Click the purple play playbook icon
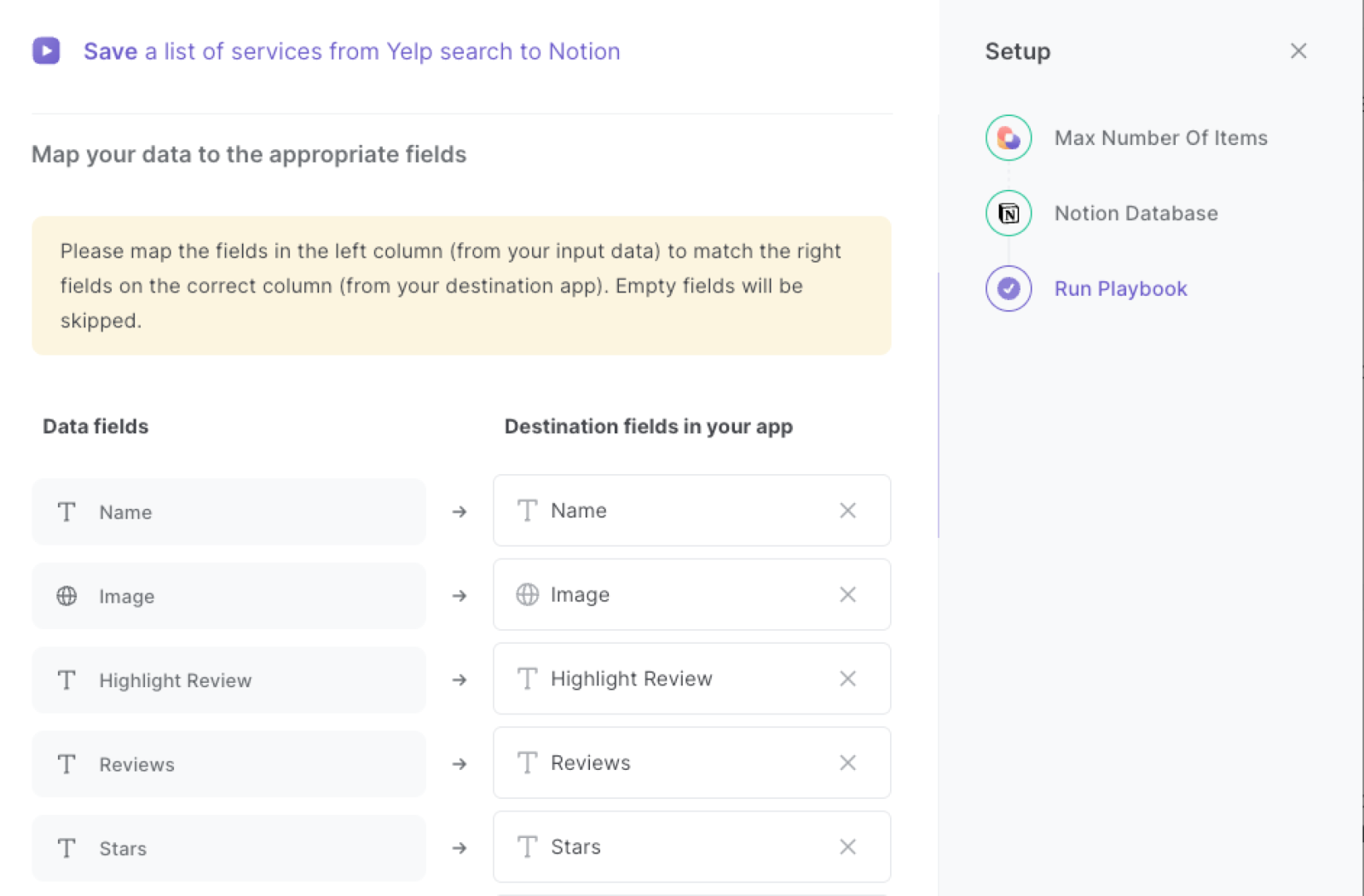Image resolution: width=1364 pixels, height=896 pixels. [46, 50]
